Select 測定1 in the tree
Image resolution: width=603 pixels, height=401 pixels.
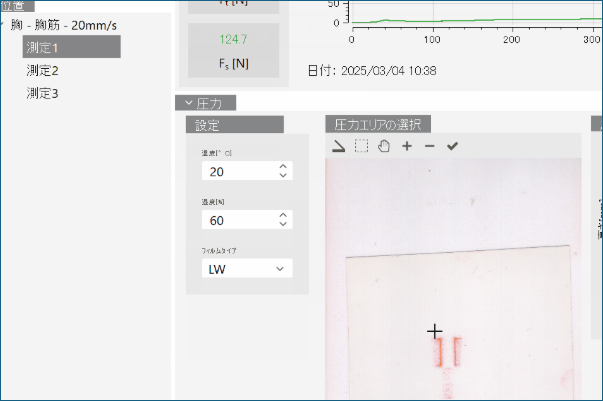[x=43, y=47]
